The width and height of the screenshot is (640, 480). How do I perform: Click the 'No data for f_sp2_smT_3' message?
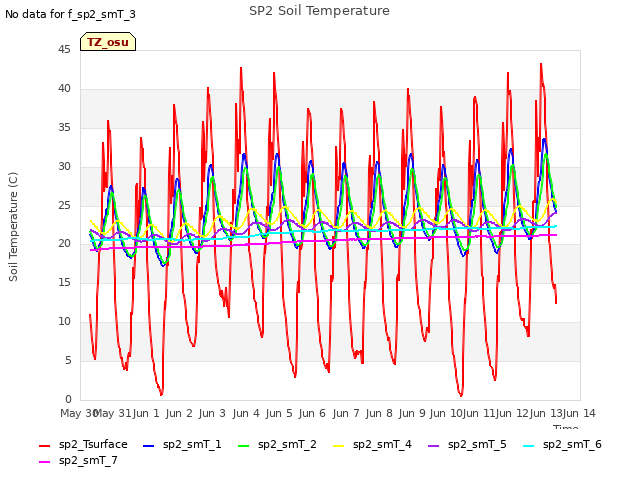(70, 14)
